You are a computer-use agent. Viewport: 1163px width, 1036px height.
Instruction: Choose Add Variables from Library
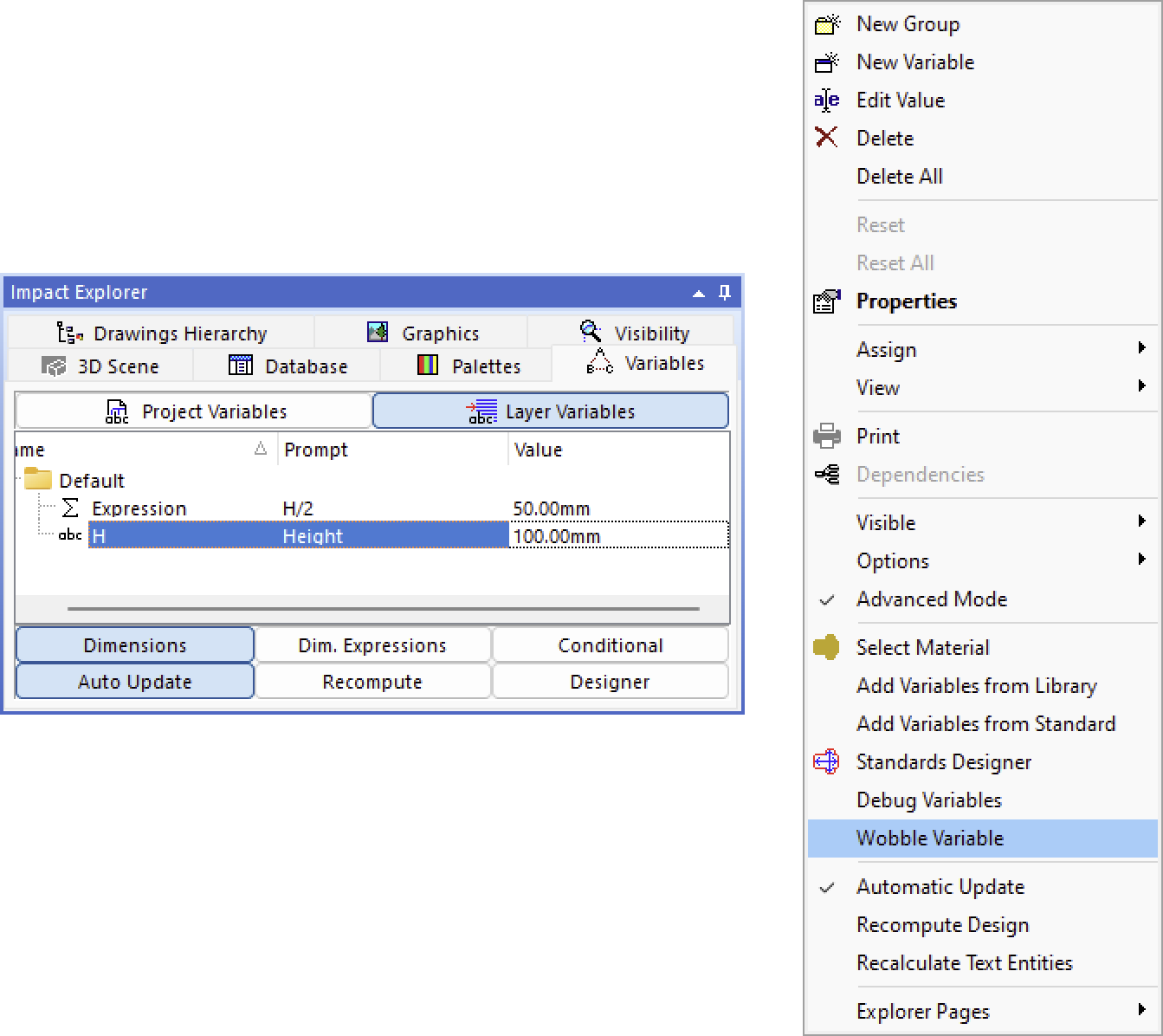pos(983,686)
